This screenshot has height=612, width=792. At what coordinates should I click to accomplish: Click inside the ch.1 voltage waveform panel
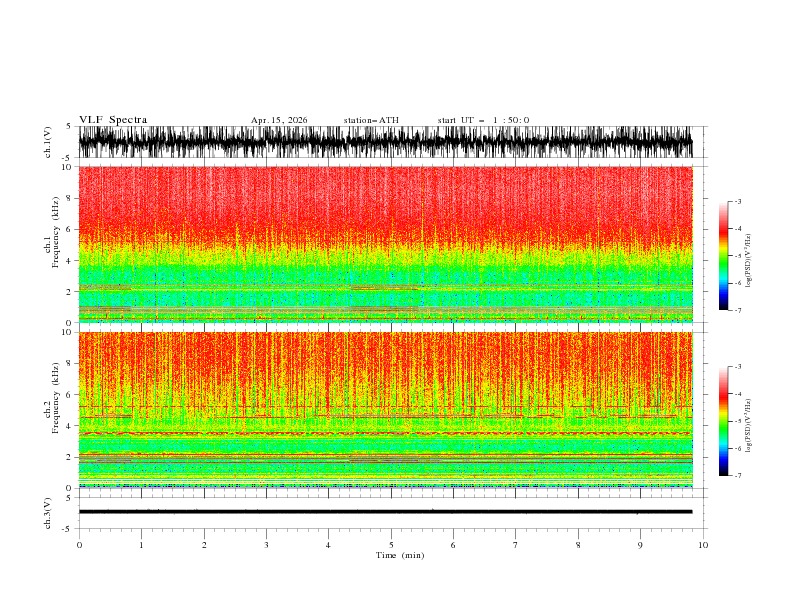pyautogui.click(x=385, y=142)
